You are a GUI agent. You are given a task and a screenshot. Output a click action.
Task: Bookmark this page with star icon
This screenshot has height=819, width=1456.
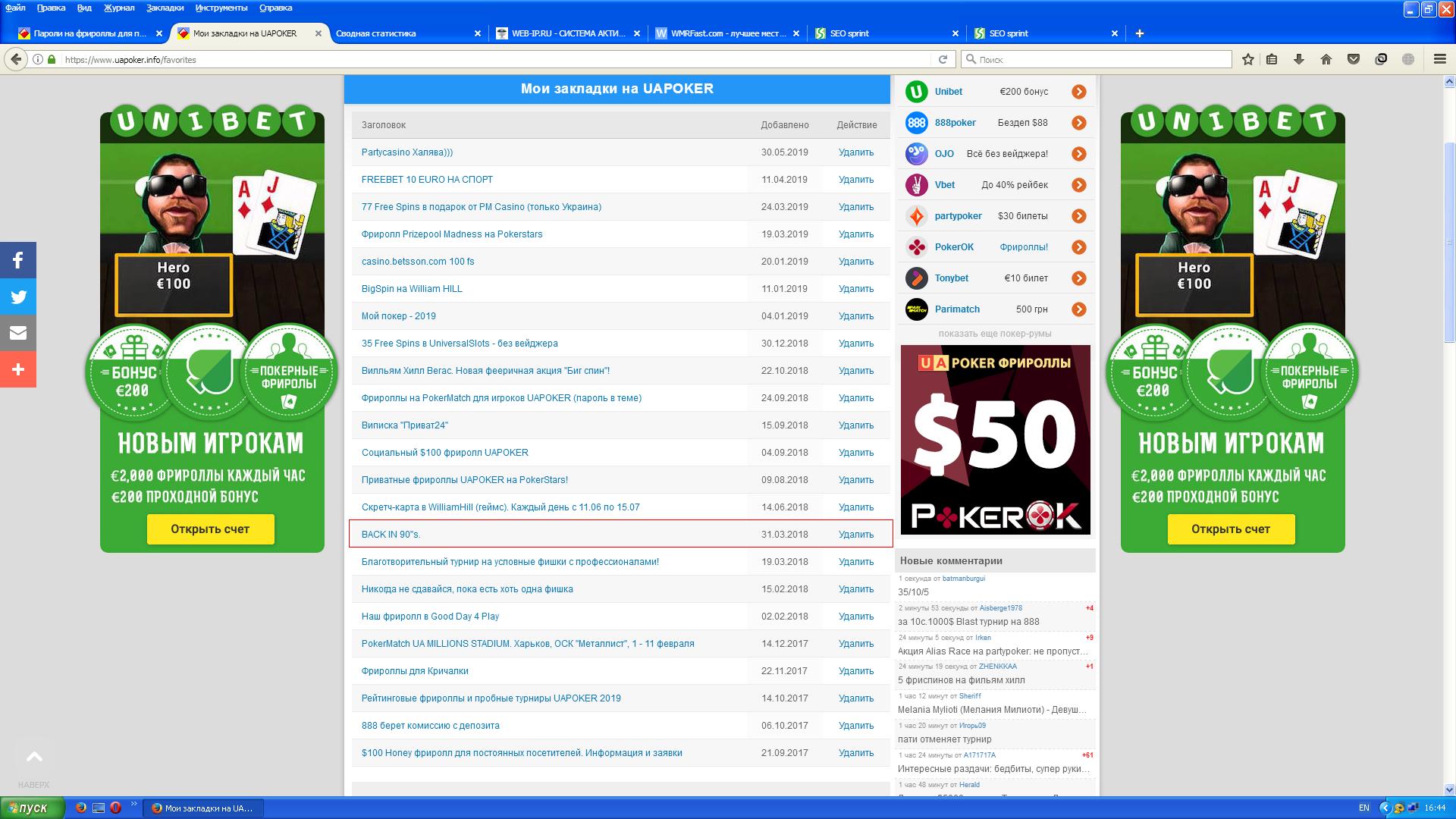1247,59
